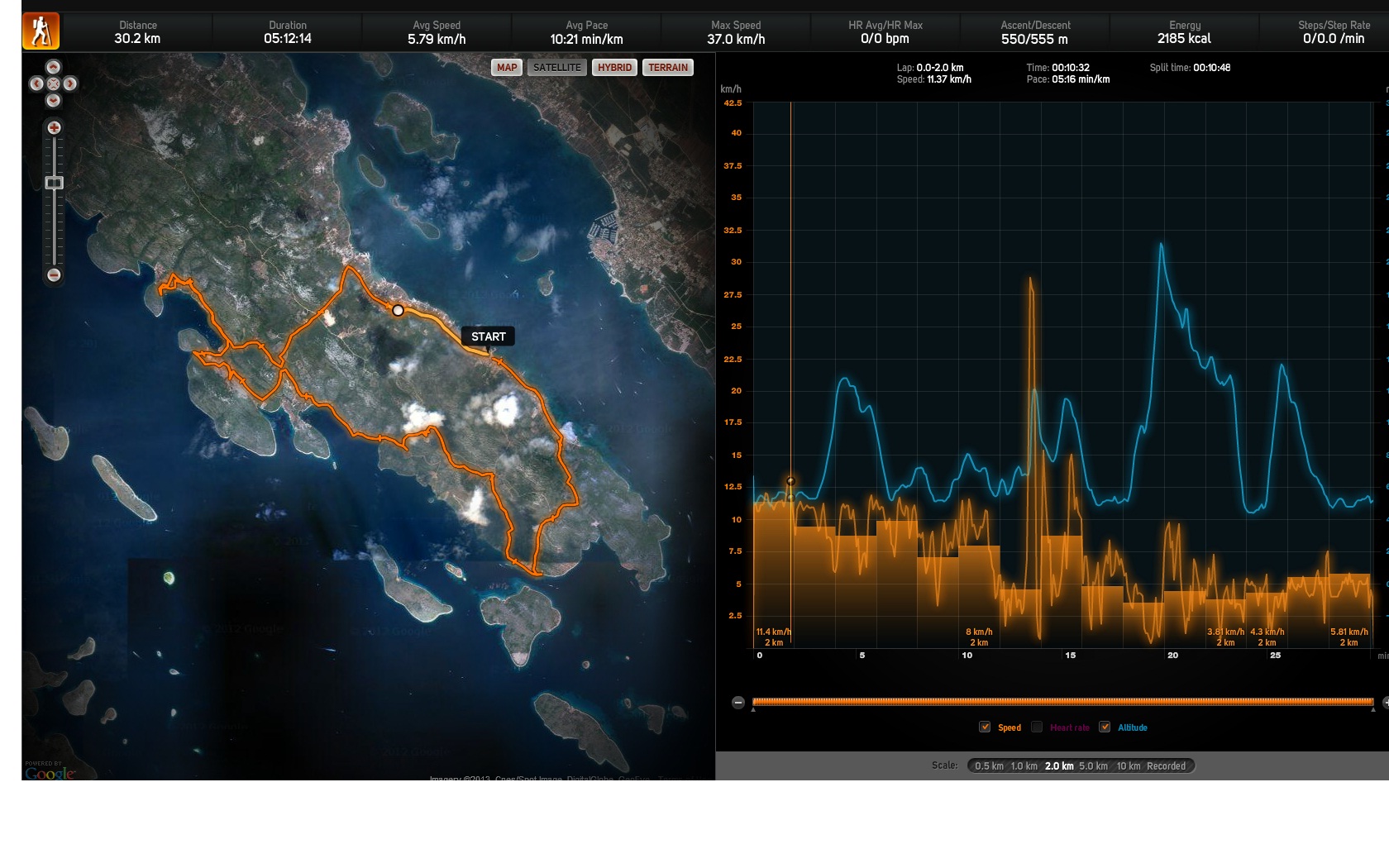Switch to TERRAIN view
Screen dimensions: 1389x868
coord(668,68)
